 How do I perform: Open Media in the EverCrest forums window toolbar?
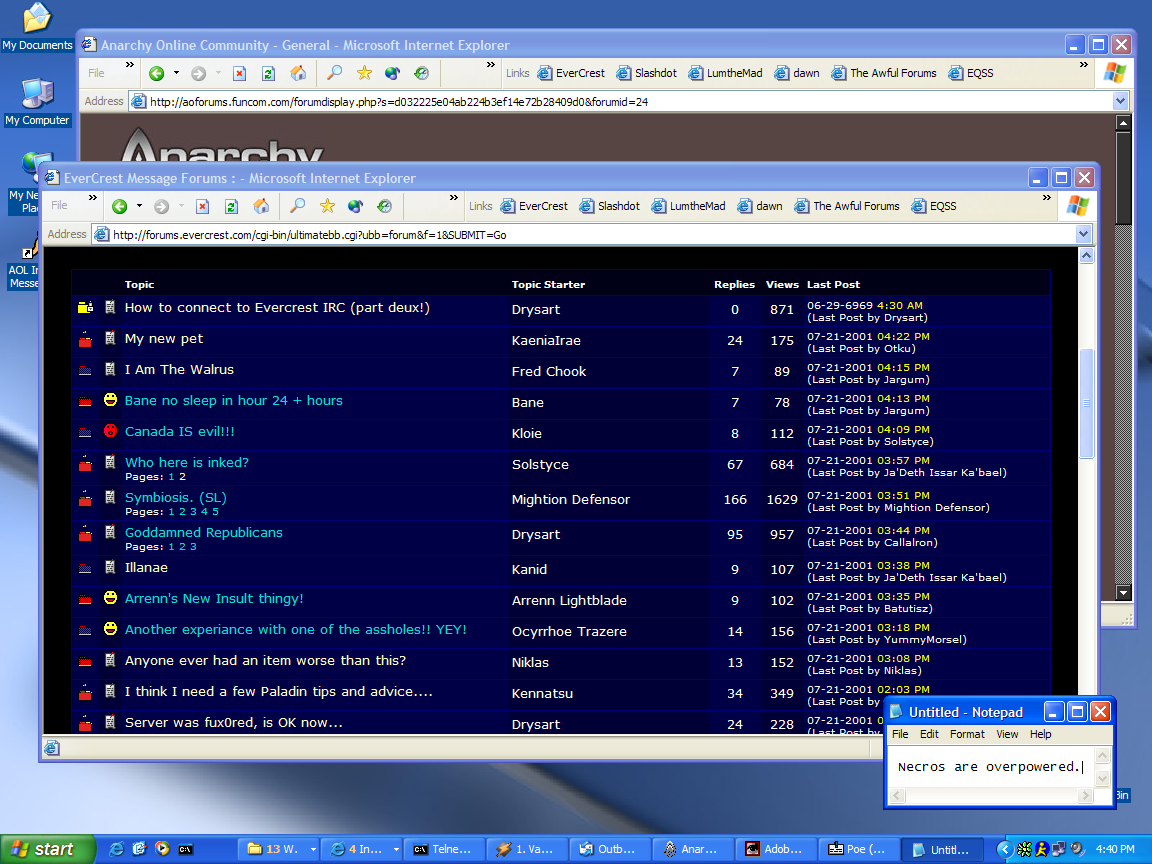click(x=356, y=206)
